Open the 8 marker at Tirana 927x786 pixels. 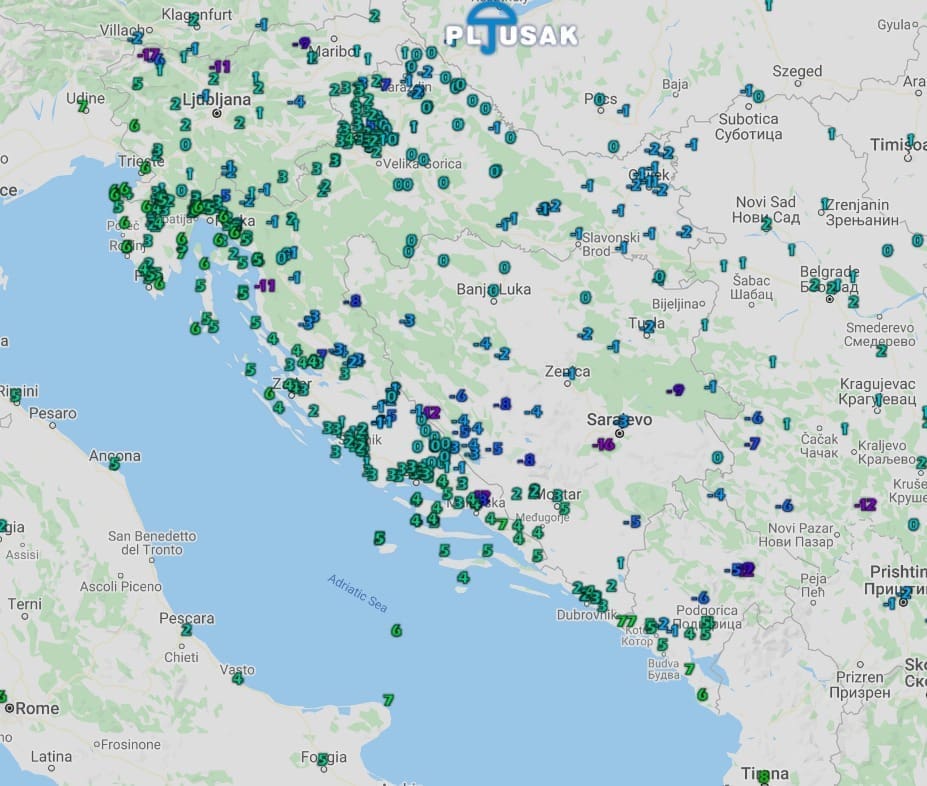[x=764, y=776]
